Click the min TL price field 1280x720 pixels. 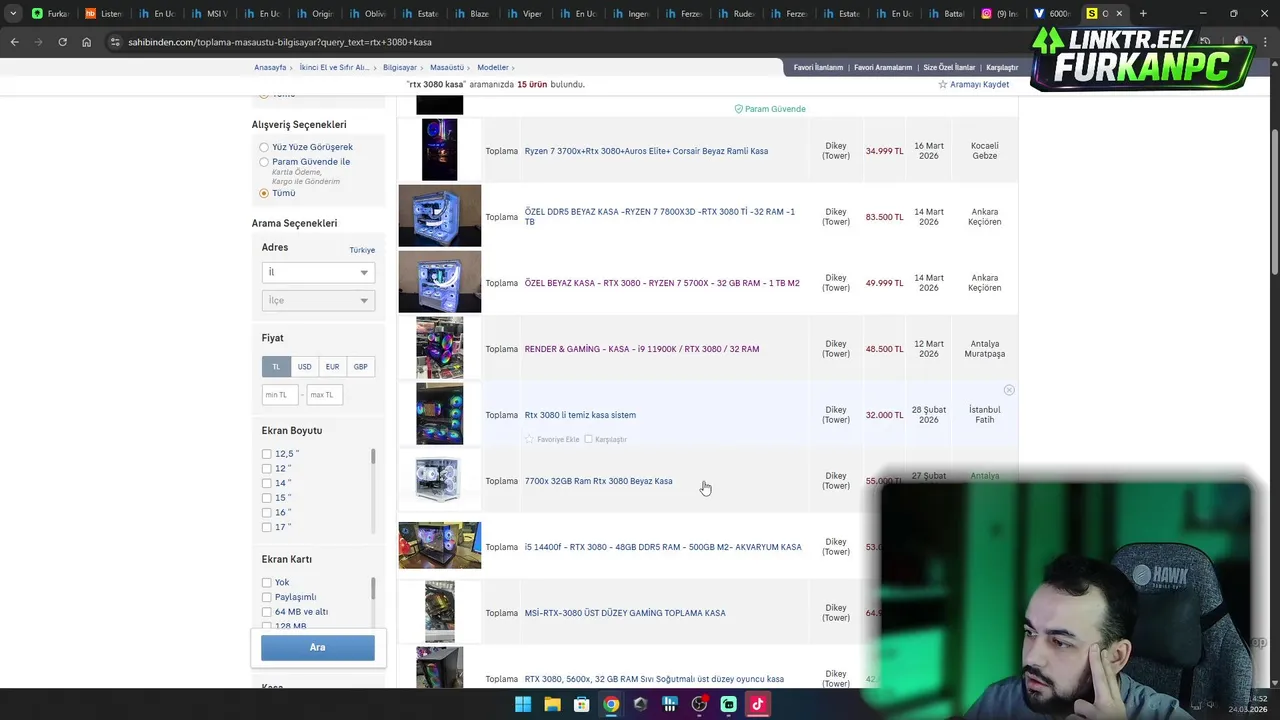click(280, 395)
